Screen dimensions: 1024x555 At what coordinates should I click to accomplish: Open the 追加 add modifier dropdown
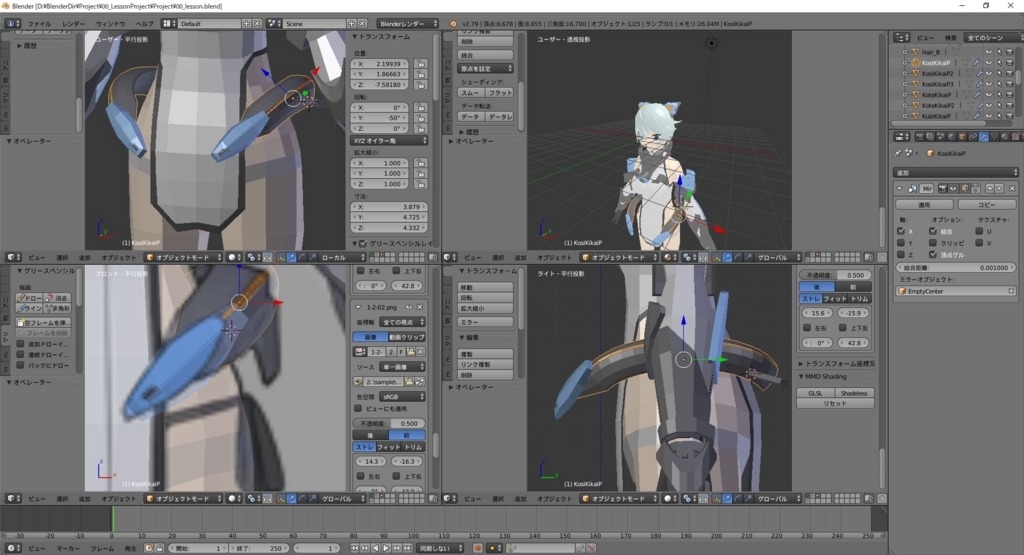[955, 172]
